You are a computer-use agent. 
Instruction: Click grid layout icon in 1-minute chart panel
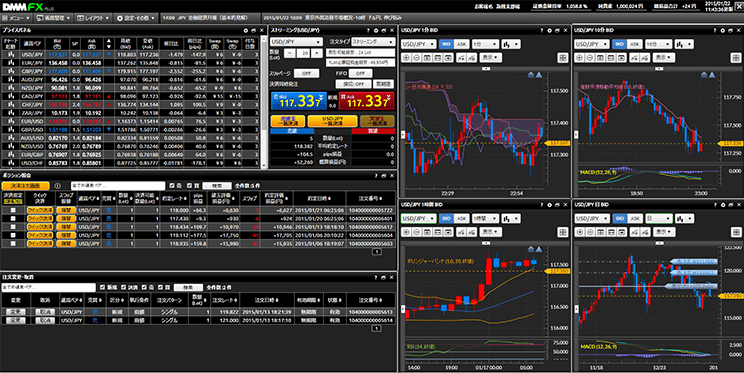coord(562,58)
